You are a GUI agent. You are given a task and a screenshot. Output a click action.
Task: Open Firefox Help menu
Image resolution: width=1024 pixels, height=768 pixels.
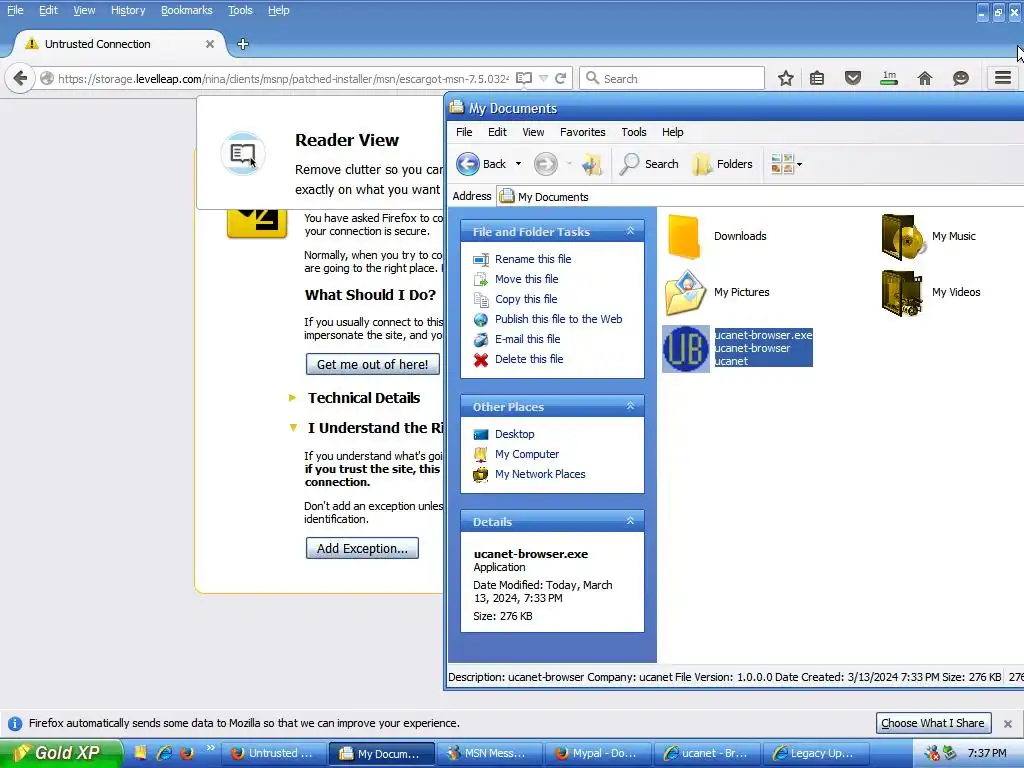coord(278,10)
